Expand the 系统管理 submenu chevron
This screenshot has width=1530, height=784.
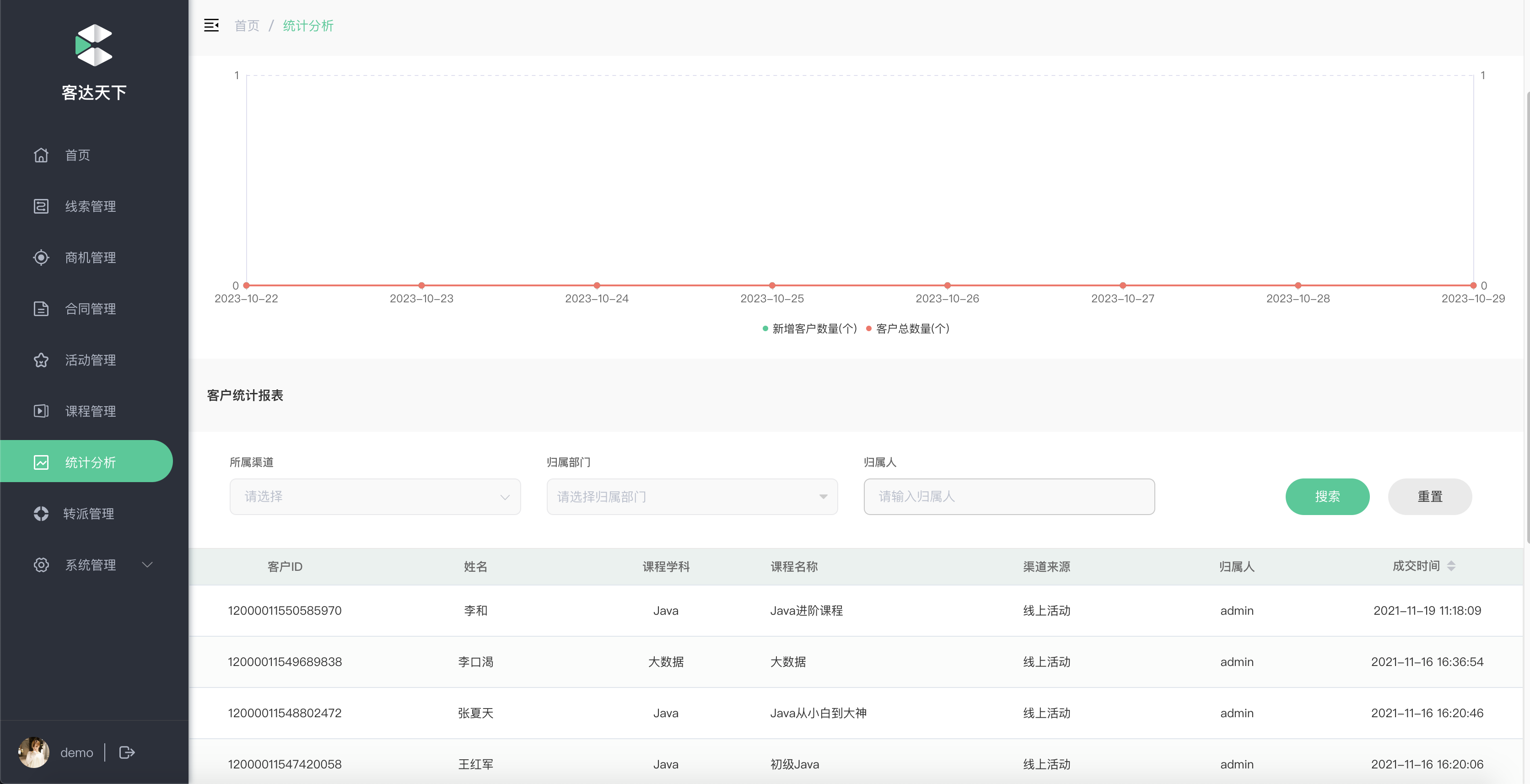tap(147, 565)
